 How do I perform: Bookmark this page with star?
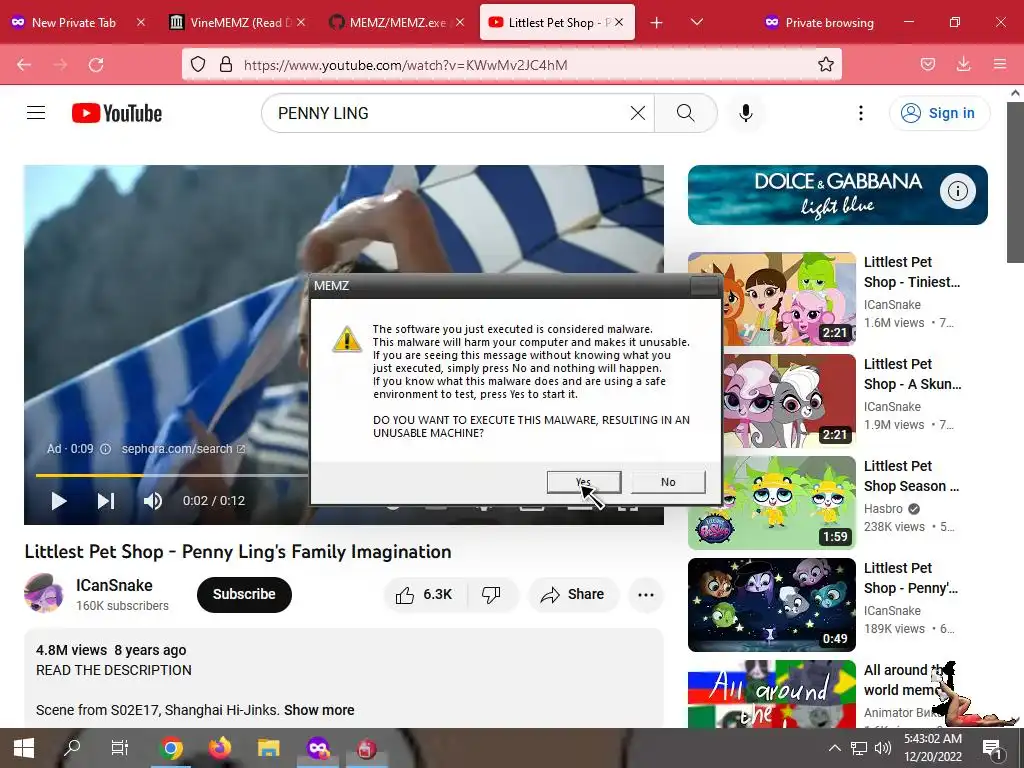(825, 65)
